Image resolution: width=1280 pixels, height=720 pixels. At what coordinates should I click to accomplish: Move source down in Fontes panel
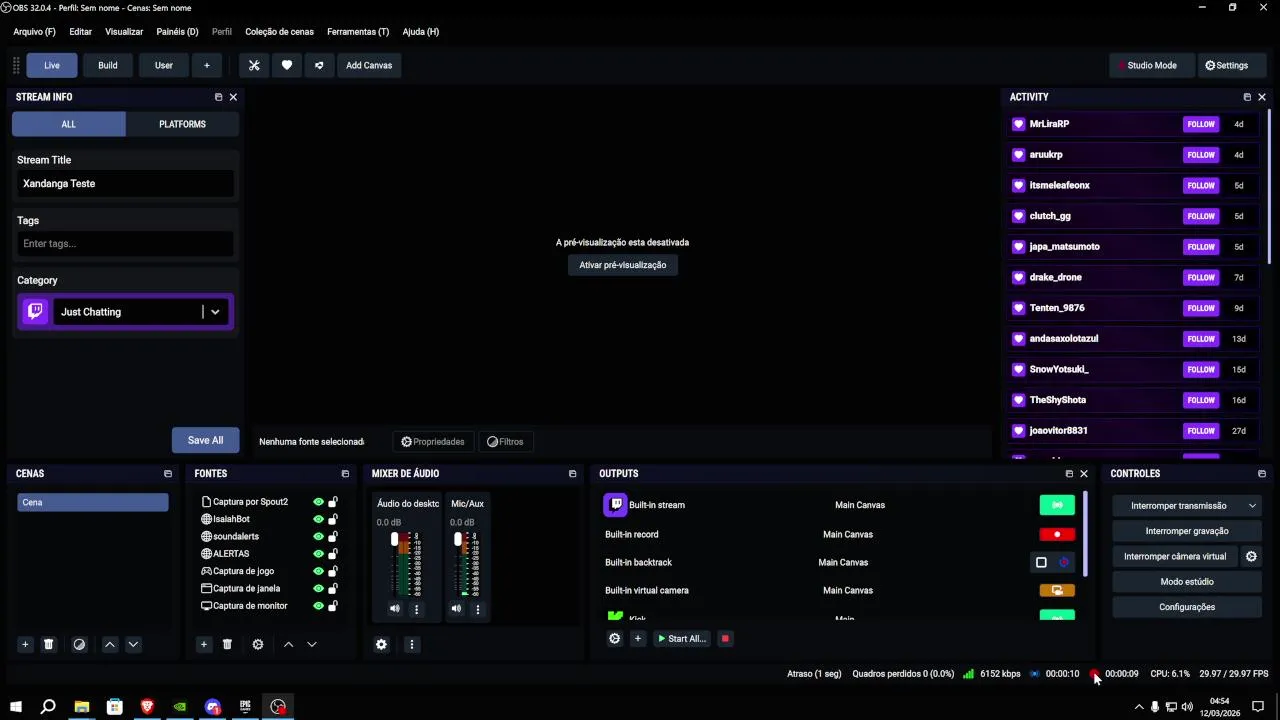tap(312, 645)
